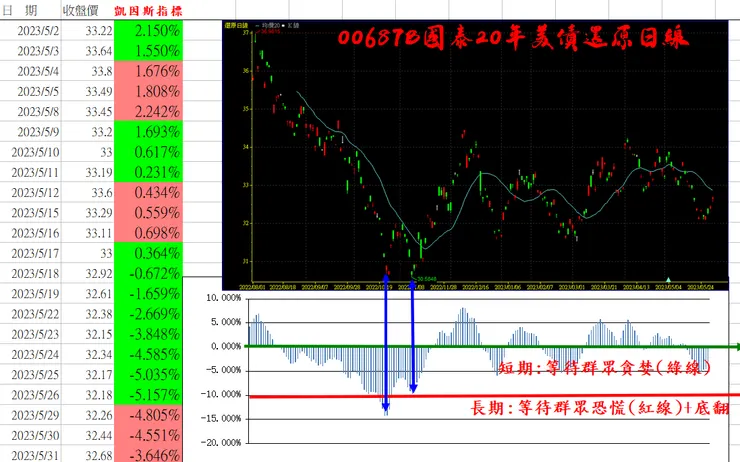Select closing price 33.6 cell
740x462 pixels.
click(87, 193)
